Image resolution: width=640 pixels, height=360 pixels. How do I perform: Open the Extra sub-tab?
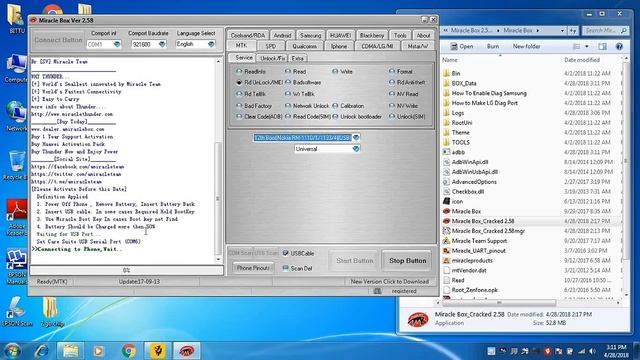pyautogui.click(x=298, y=58)
